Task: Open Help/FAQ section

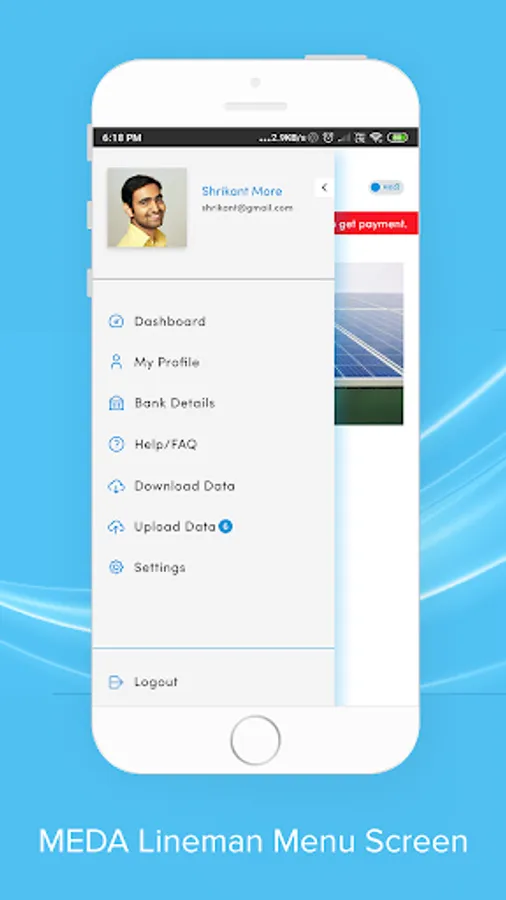Action: (x=166, y=444)
